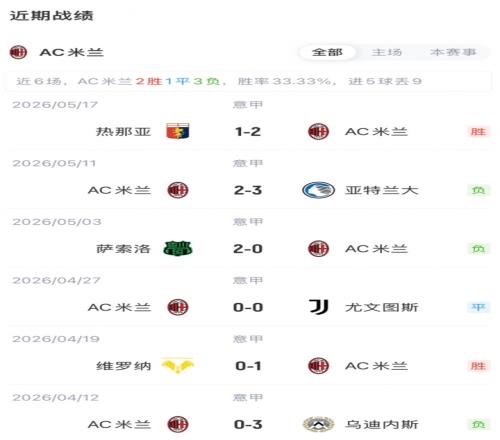The height and width of the screenshot is (440, 500).
Task: Click the 负 badge on Udinese match
Action: (x=478, y=424)
